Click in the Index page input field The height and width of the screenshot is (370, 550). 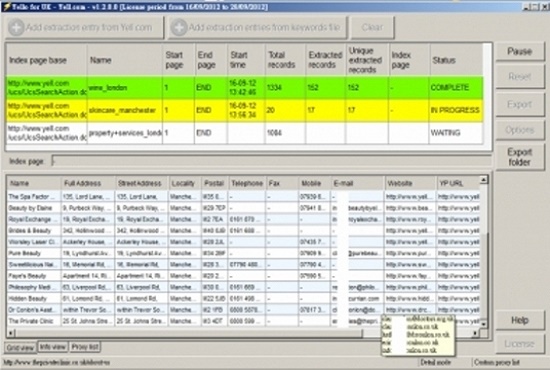tap(271, 161)
